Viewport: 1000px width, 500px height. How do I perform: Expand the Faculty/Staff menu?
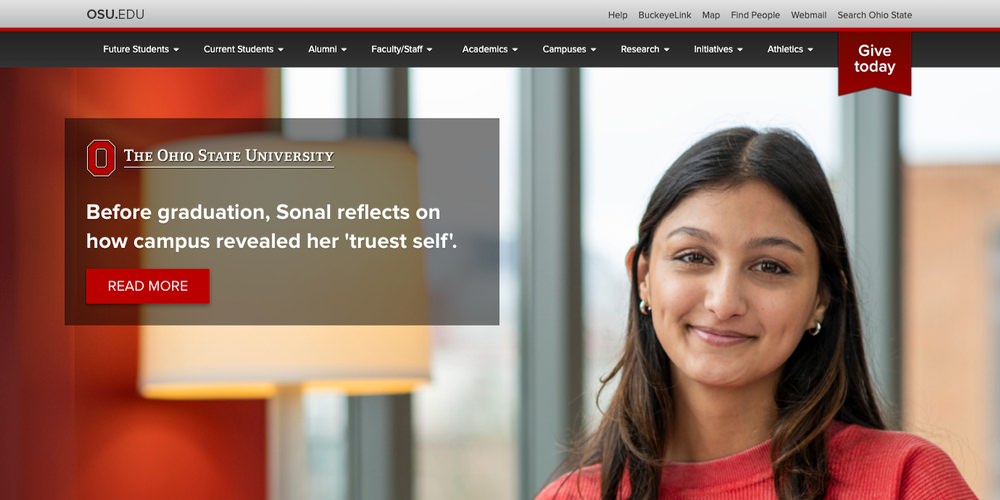(402, 49)
